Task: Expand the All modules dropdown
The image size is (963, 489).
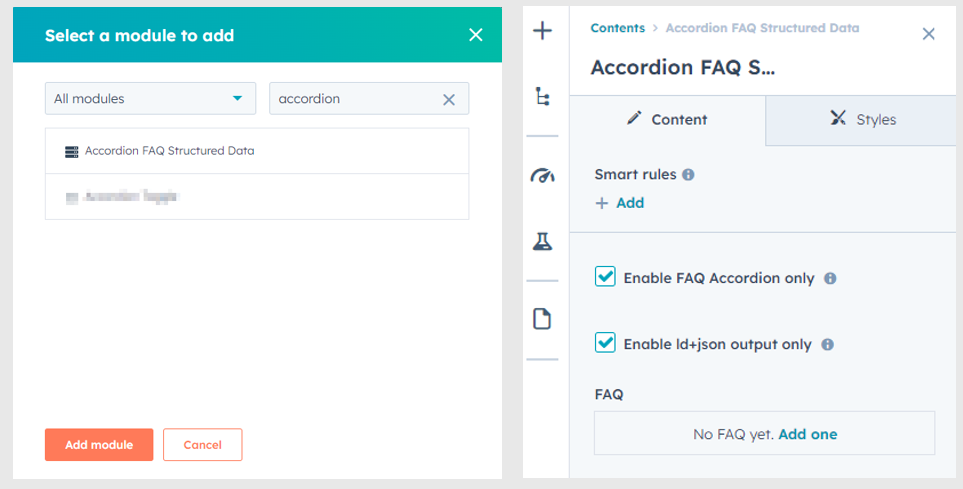Action: click(x=150, y=98)
